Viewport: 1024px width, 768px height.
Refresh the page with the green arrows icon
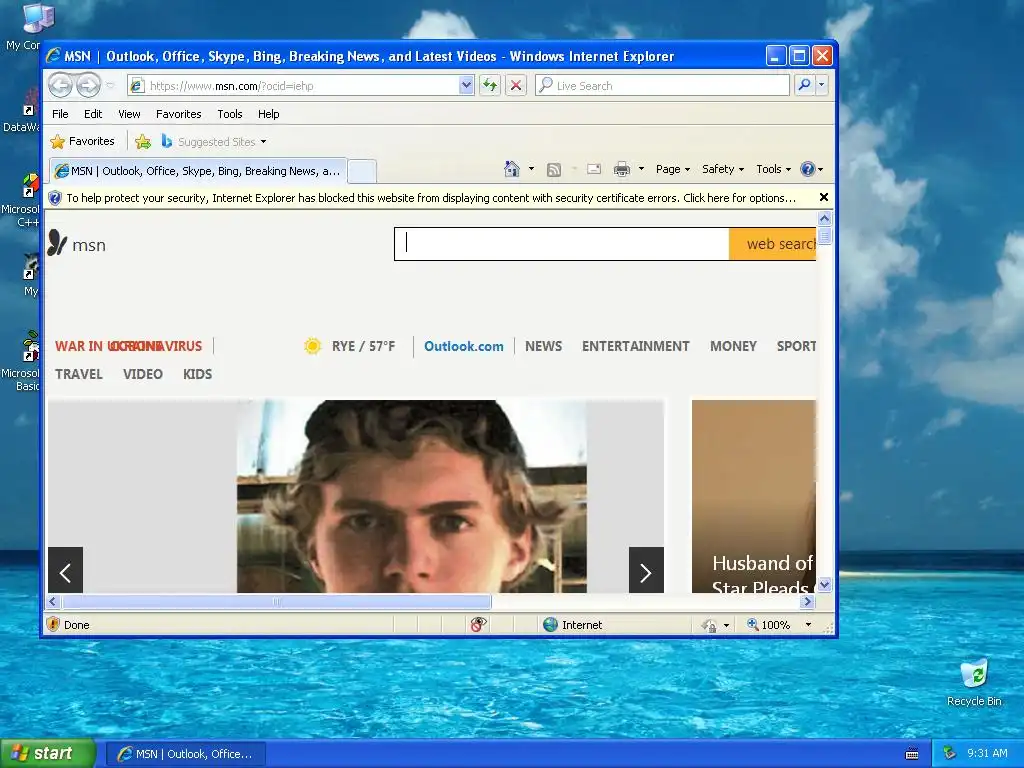(490, 85)
